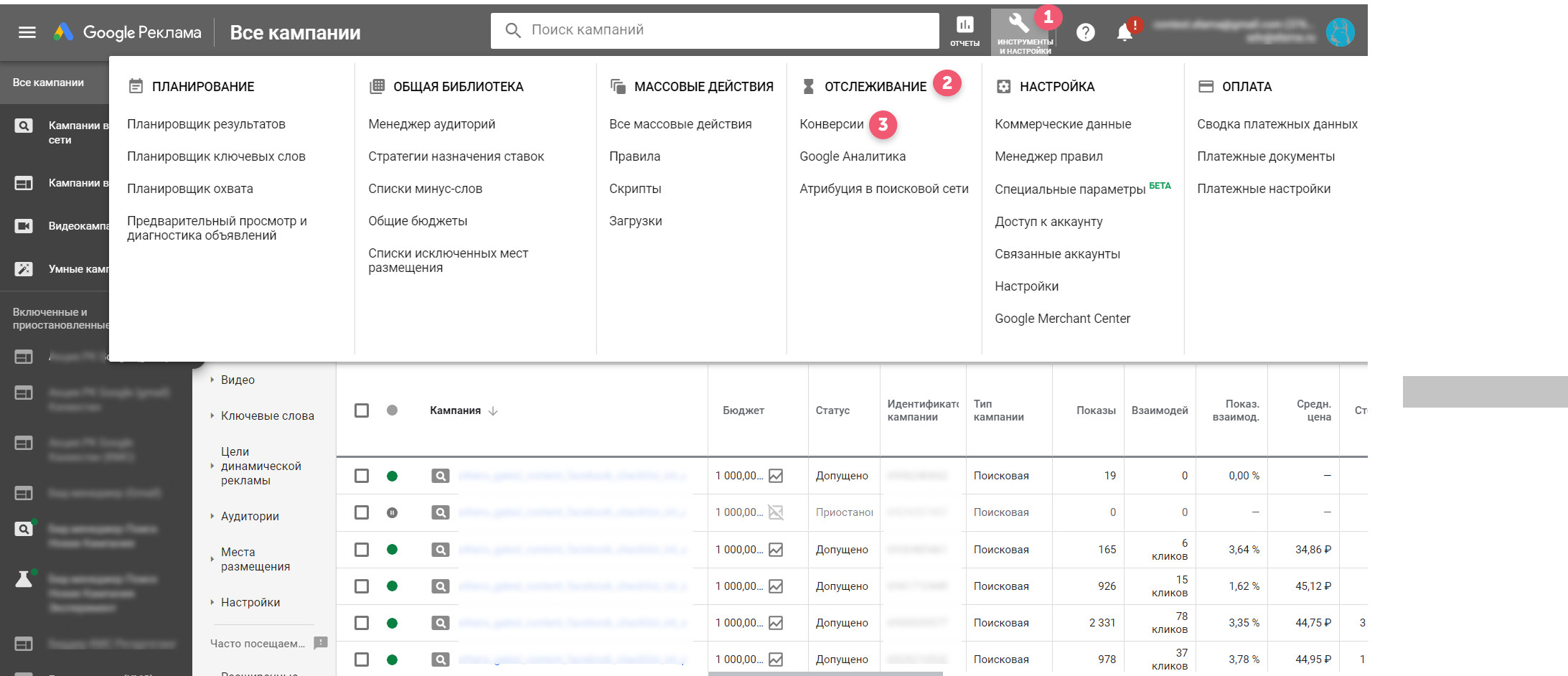This screenshot has width=1568, height=676.
Task: Open the notifications bell
Action: coord(1125,33)
